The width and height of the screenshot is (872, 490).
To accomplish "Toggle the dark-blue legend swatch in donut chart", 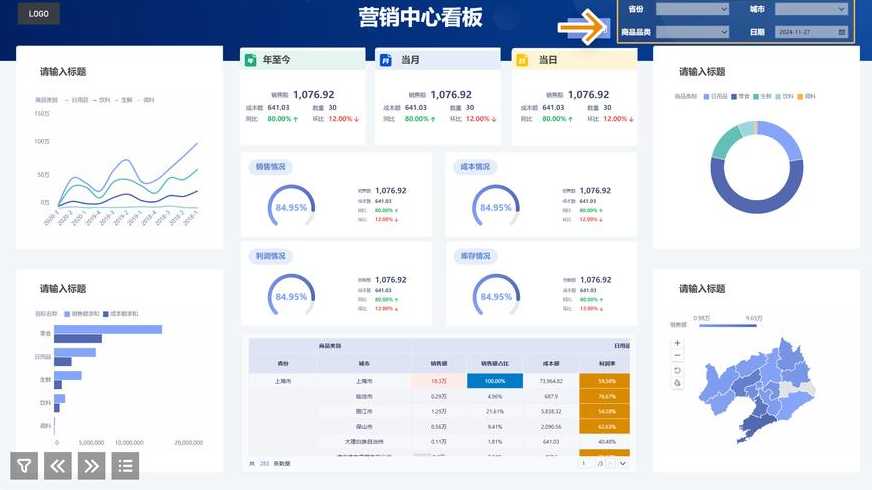I will click(734, 97).
